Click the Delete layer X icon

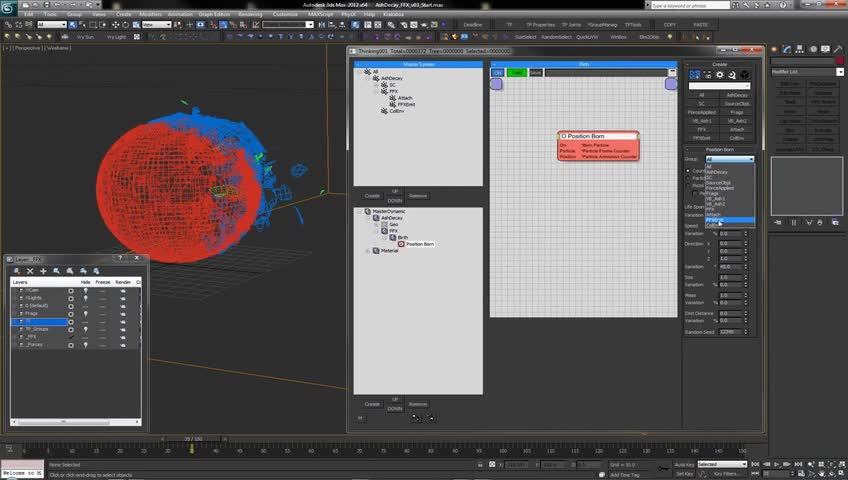pos(30,271)
